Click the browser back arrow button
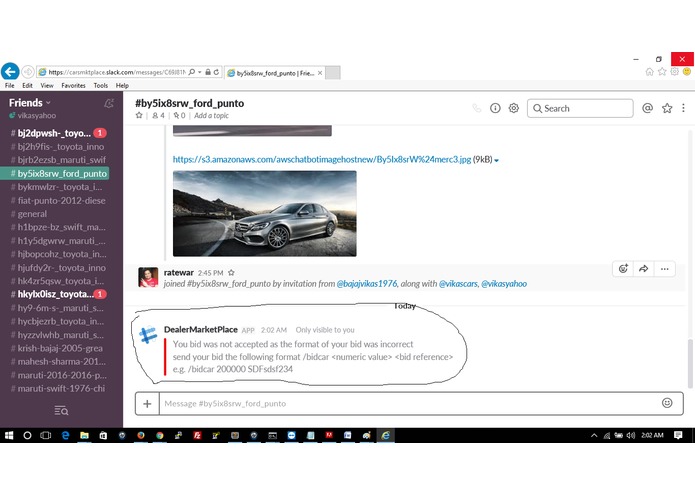695x494 pixels. pyautogui.click(x=10, y=71)
